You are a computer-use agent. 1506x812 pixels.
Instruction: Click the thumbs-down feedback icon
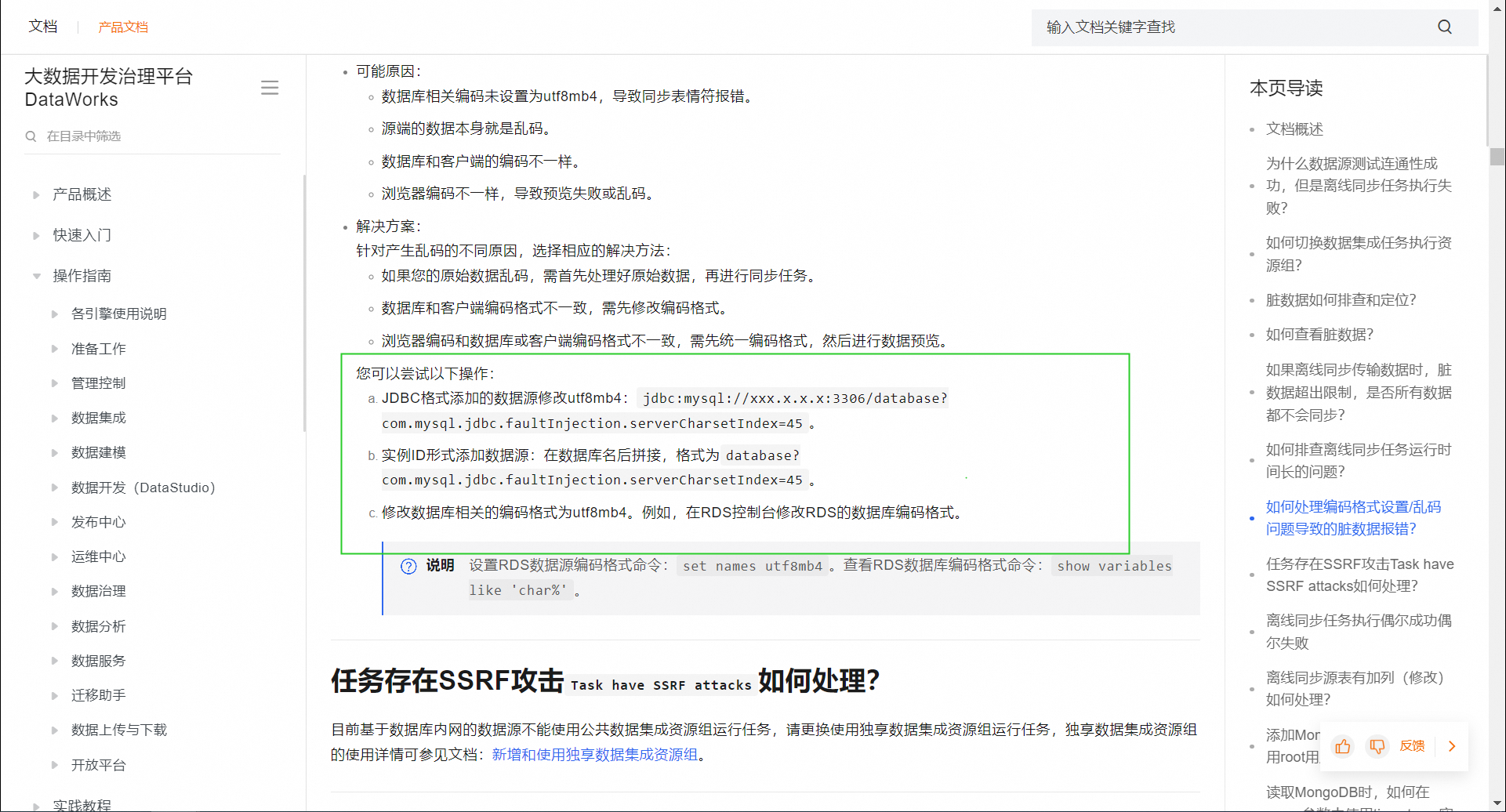pos(1377,746)
